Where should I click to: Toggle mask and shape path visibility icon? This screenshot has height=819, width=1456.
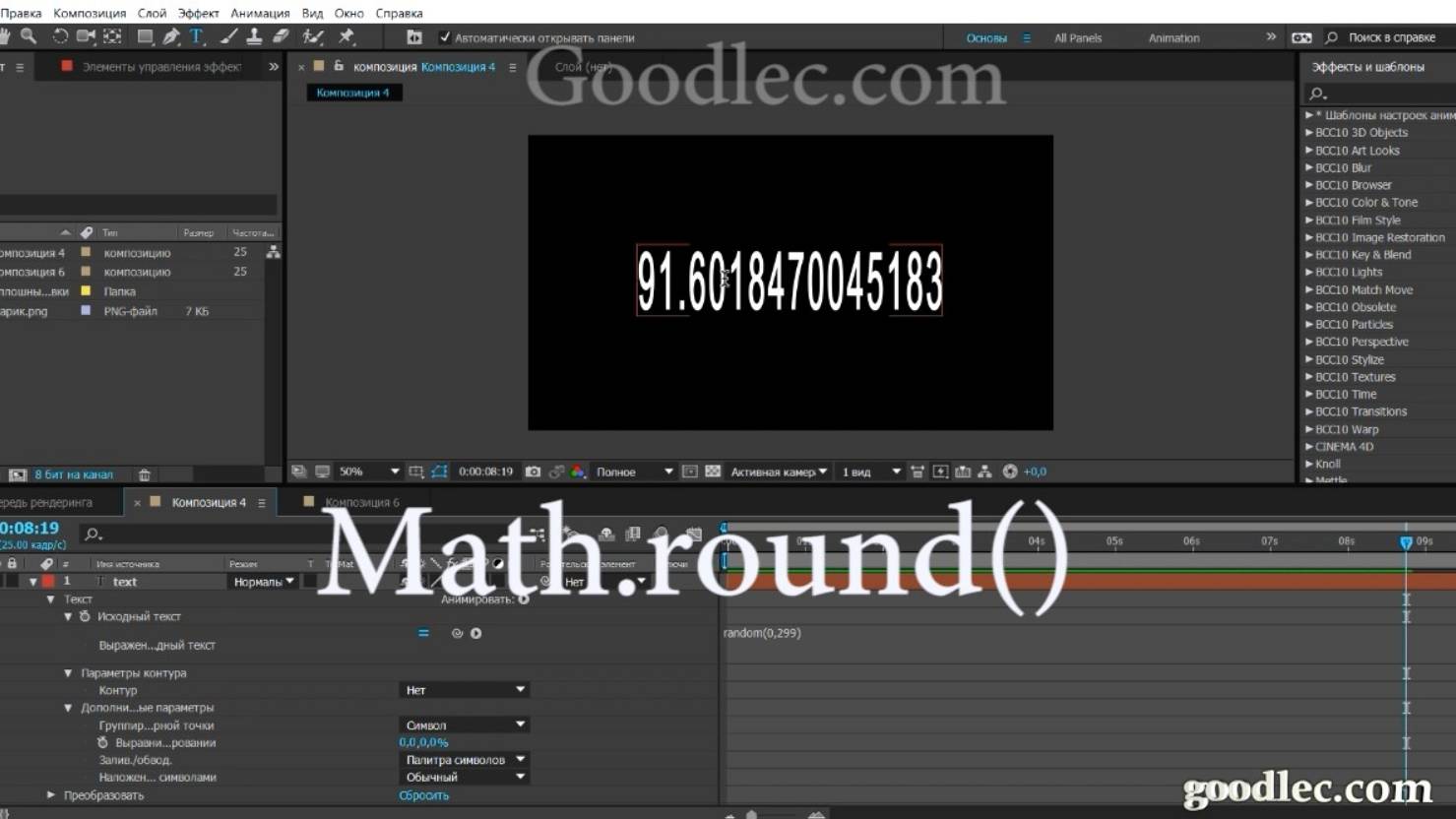click(439, 472)
